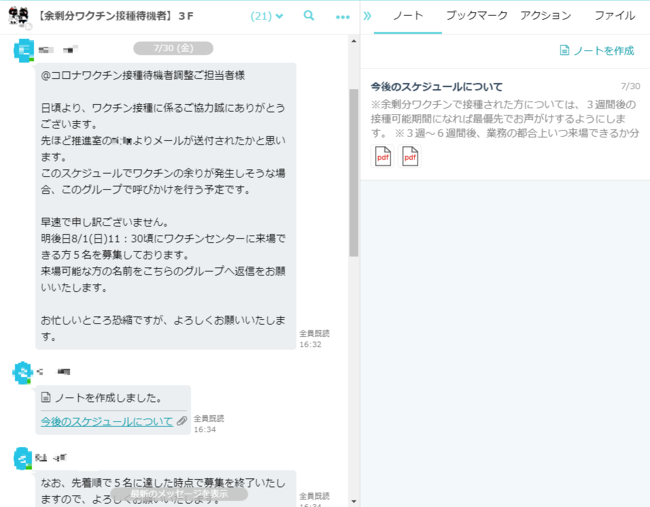
Task: Click avatar of the sender who created the note
Action: point(22,373)
